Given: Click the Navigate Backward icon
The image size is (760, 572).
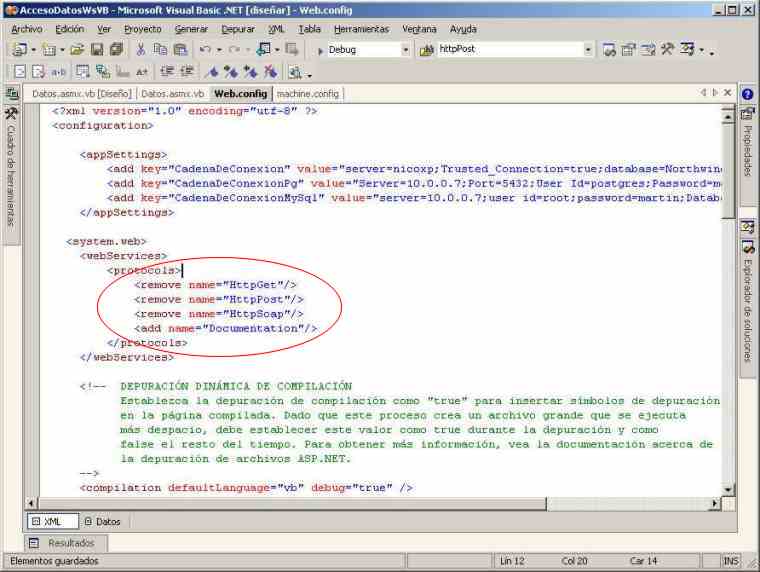Looking at the screenshot, I should pos(265,49).
